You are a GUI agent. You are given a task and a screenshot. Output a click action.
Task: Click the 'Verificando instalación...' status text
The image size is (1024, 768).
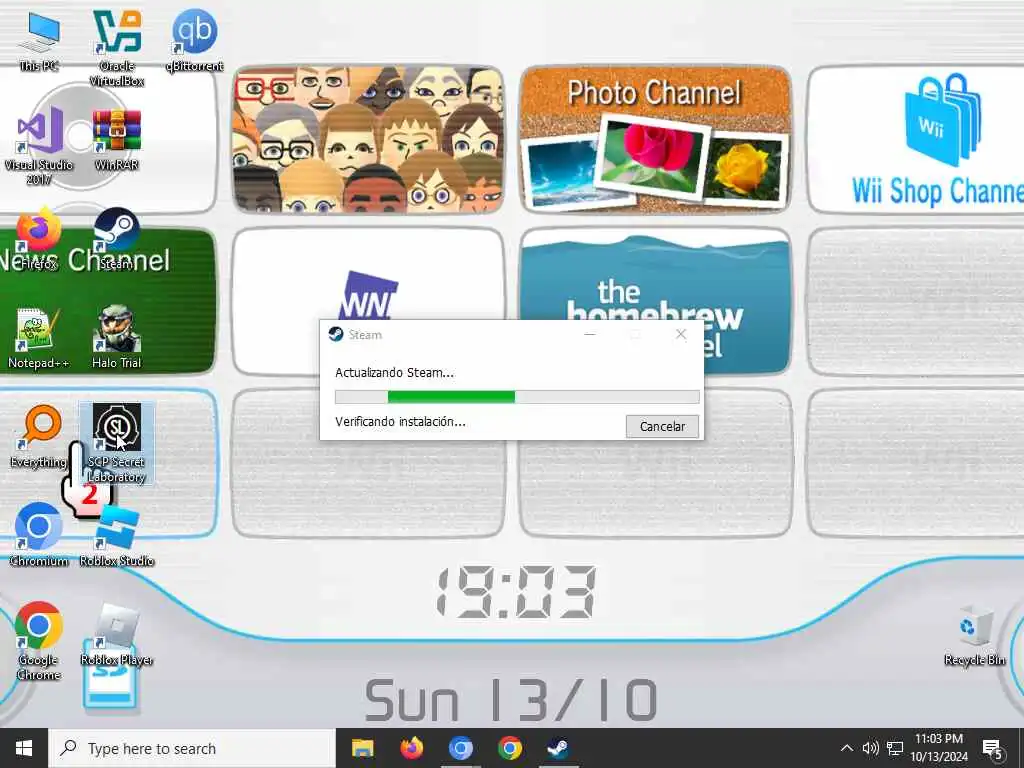[400, 422]
